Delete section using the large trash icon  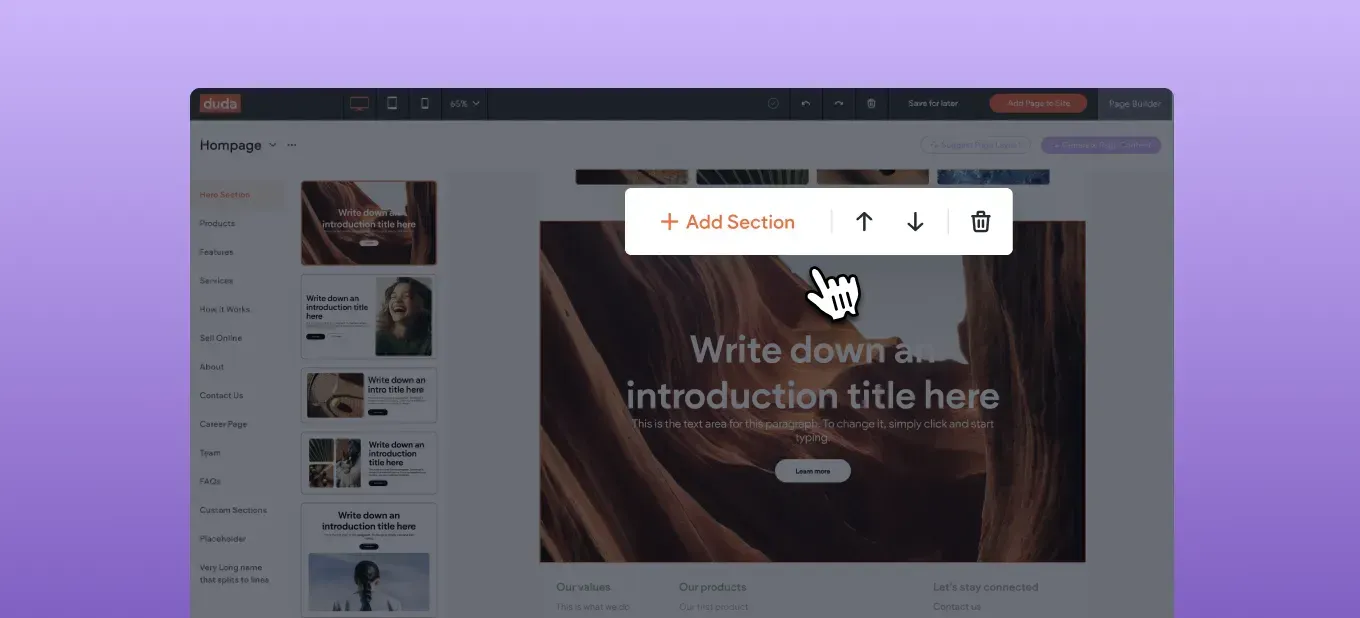coord(981,222)
